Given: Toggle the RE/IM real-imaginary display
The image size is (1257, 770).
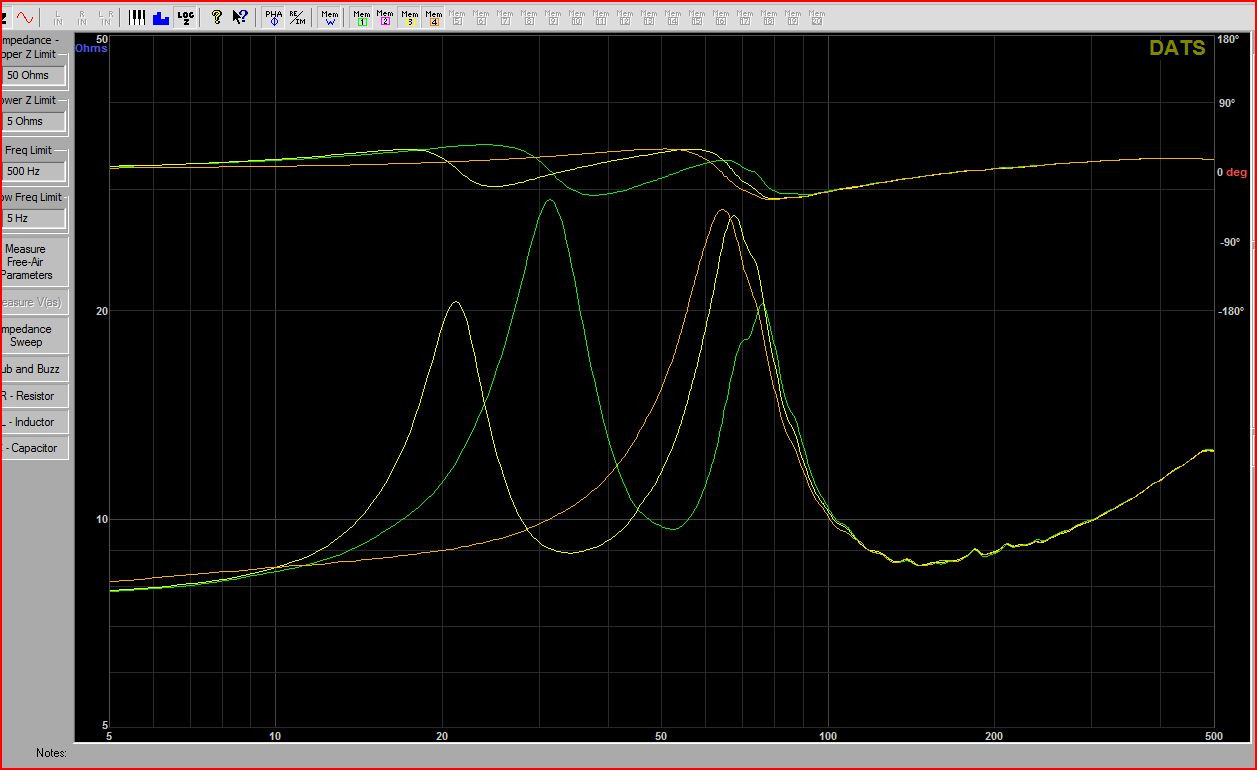Looking at the screenshot, I should (297, 17).
